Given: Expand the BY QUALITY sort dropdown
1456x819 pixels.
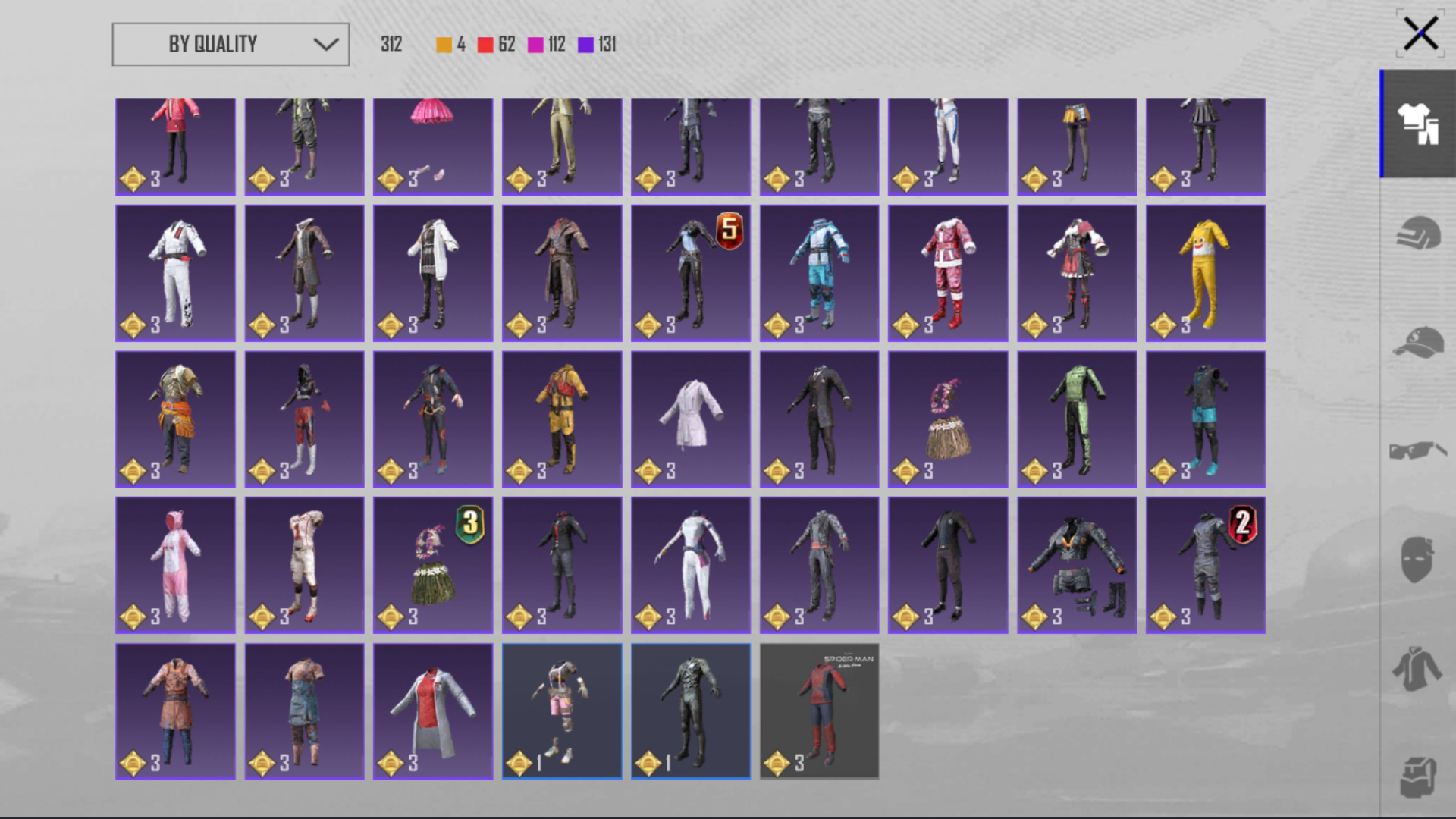Looking at the screenshot, I should pyautogui.click(x=231, y=44).
